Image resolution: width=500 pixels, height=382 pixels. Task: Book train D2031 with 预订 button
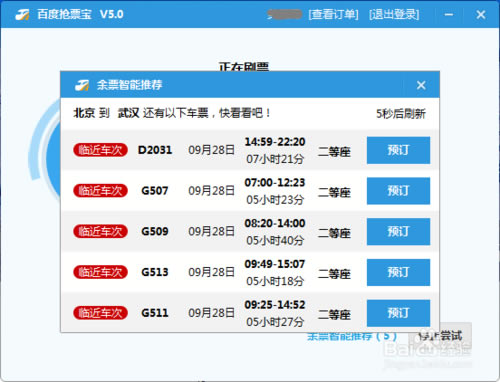(398, 150)
